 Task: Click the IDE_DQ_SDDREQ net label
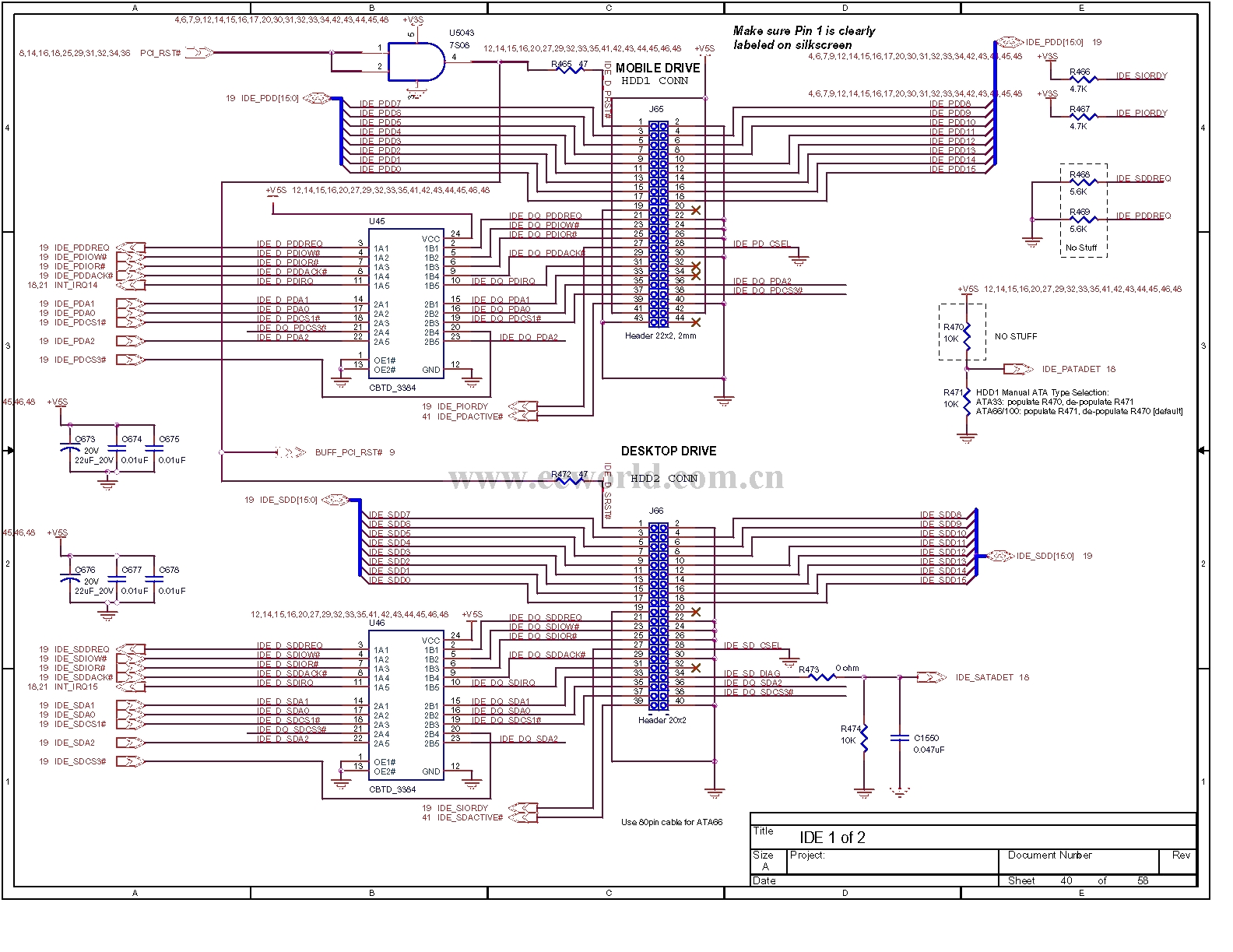coord(546,617)
